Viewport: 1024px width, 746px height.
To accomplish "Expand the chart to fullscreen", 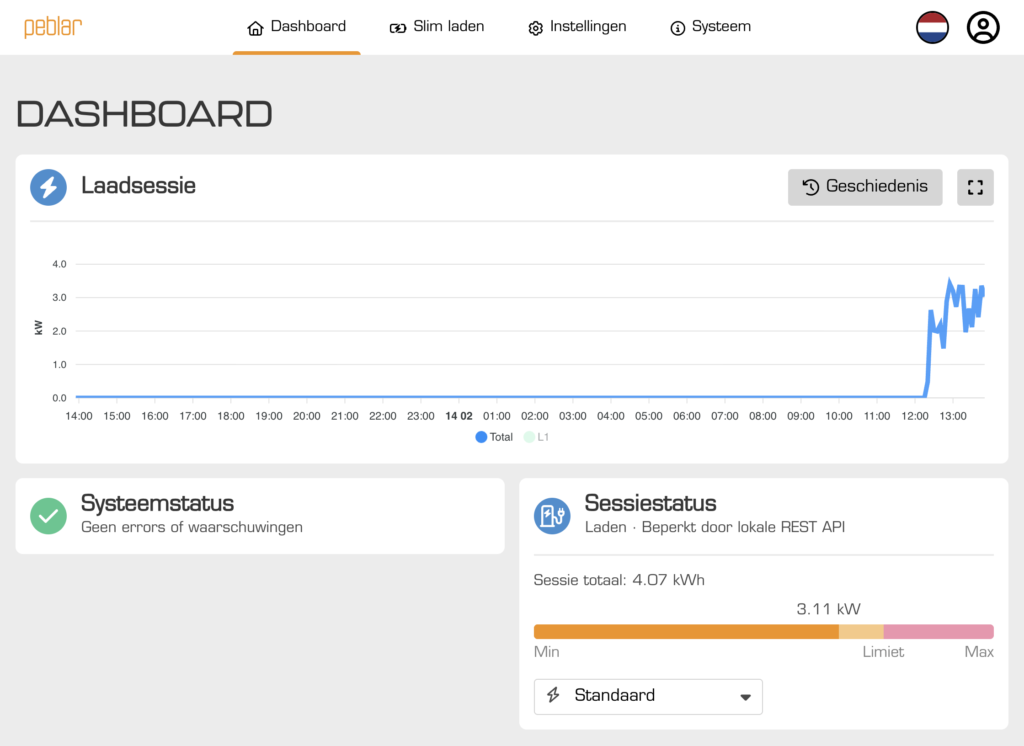I will (x=975, y=187).
